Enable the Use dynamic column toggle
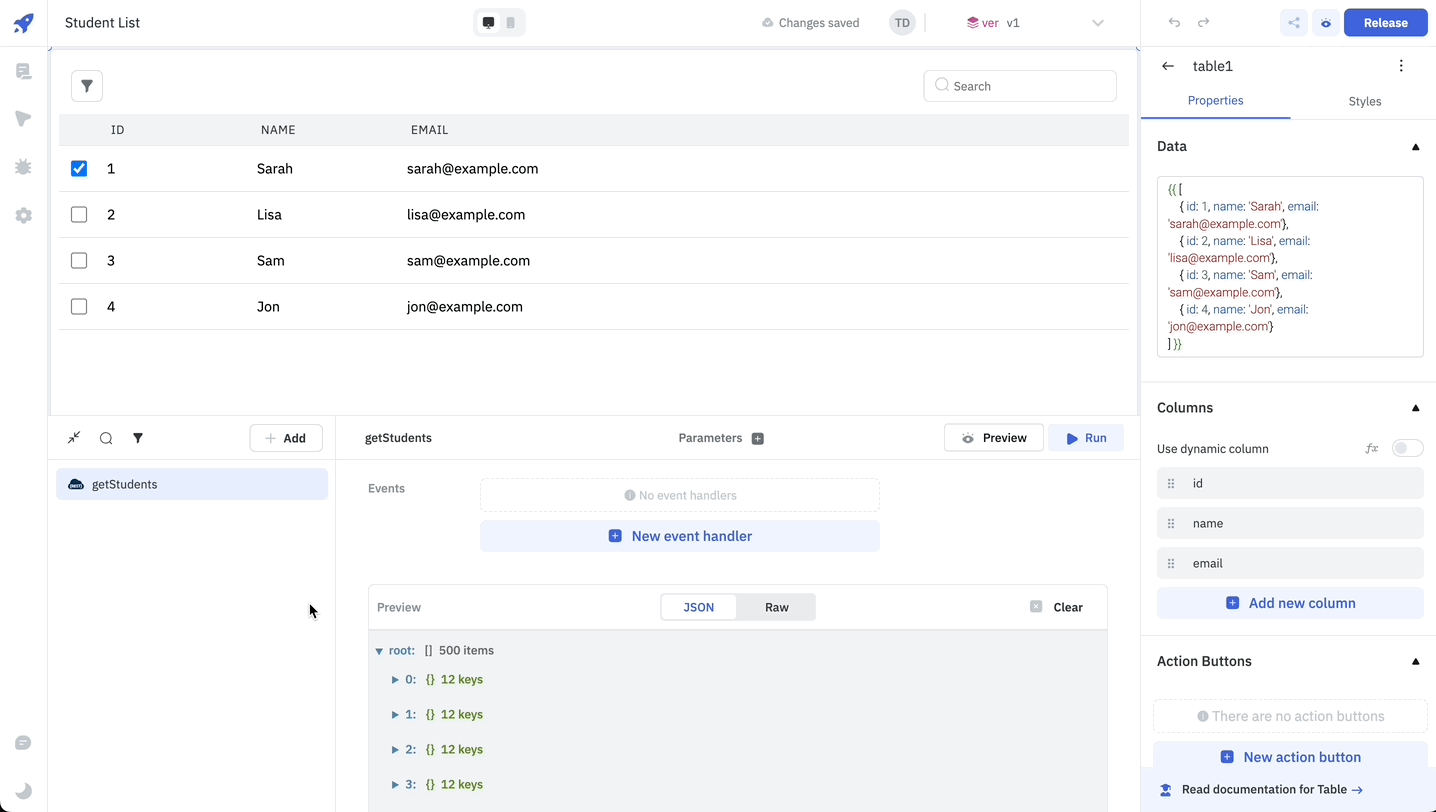 pyautogui.click(x=1407, y=448)
